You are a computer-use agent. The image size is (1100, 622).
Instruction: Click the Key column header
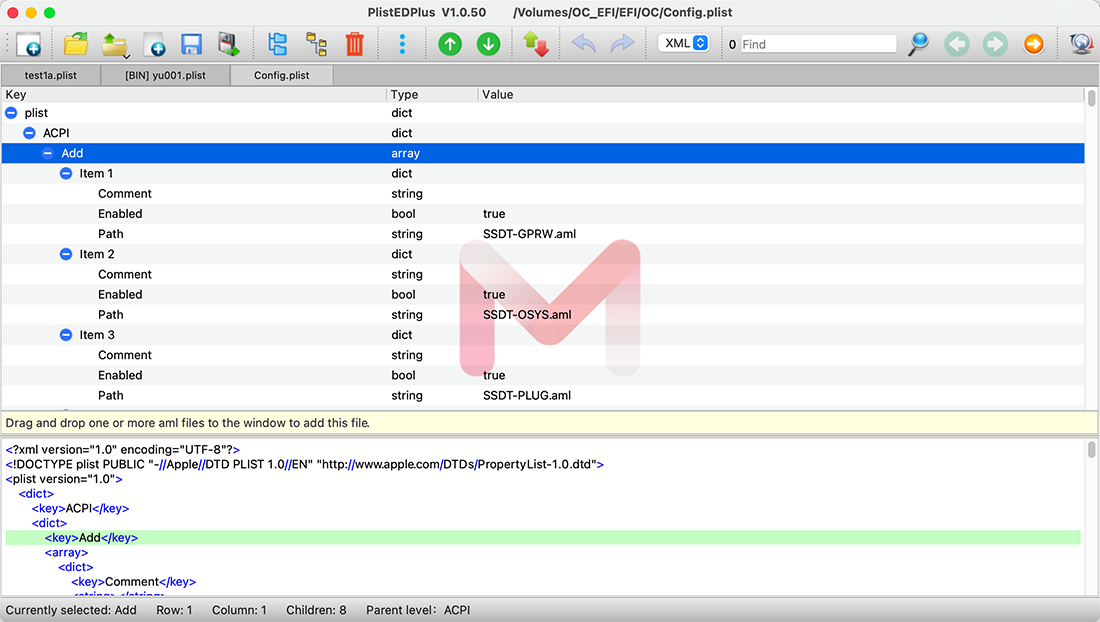[x=194, y=95]
